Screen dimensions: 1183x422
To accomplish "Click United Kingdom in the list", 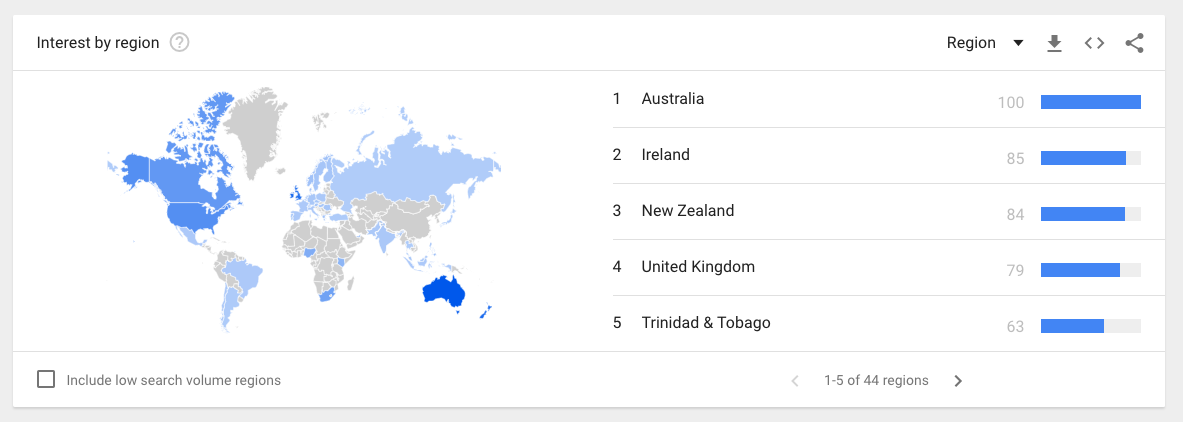I will pos(698,267).
